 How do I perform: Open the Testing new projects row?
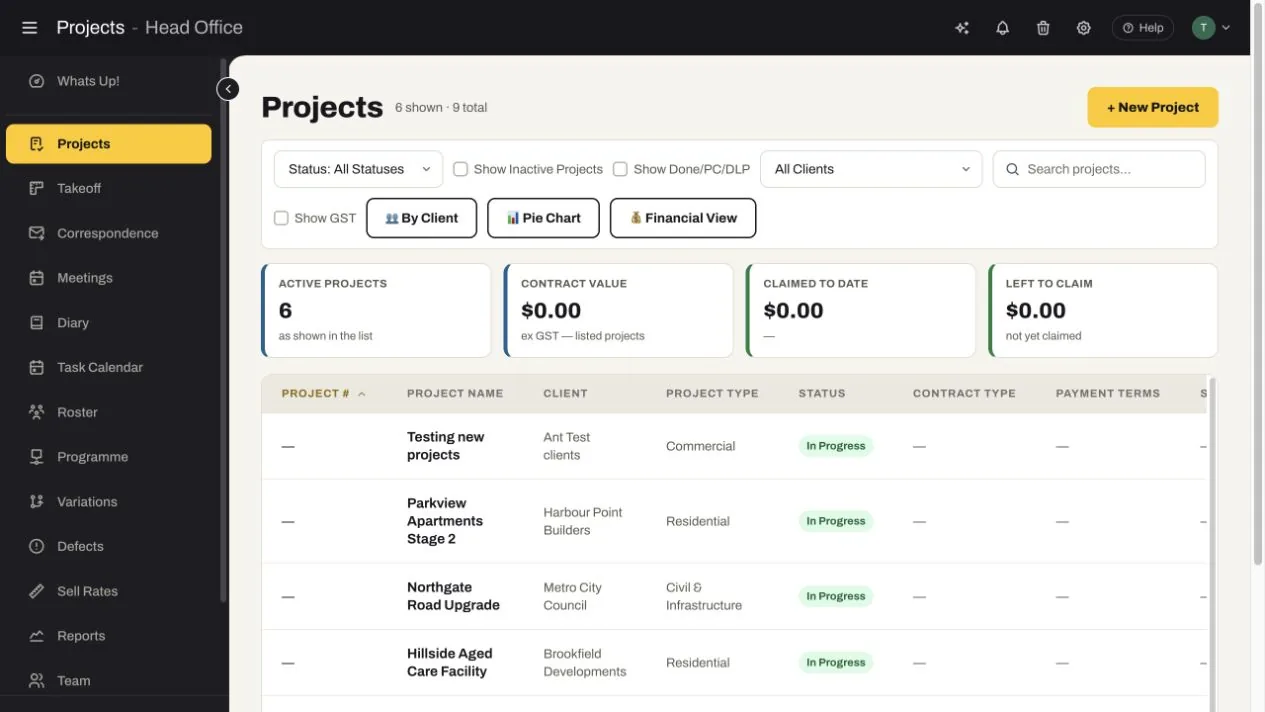[x=734, y=446]
